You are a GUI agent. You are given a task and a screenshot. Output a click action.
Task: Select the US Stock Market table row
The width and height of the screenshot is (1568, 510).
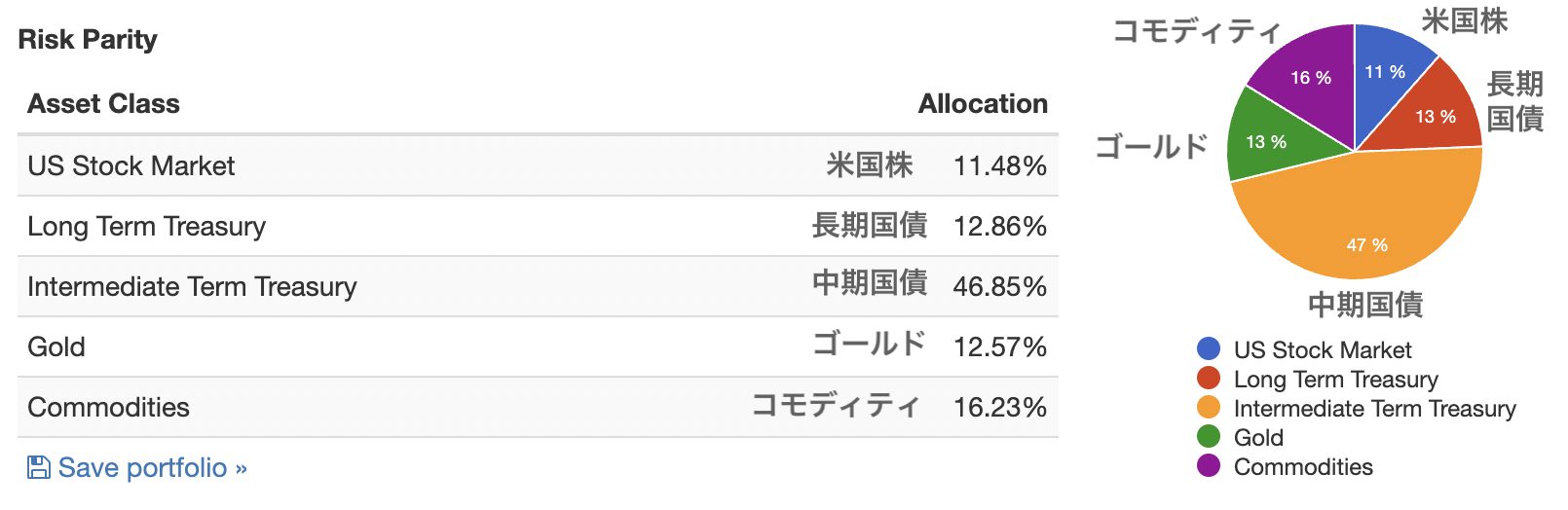click(x=538, y=165)
